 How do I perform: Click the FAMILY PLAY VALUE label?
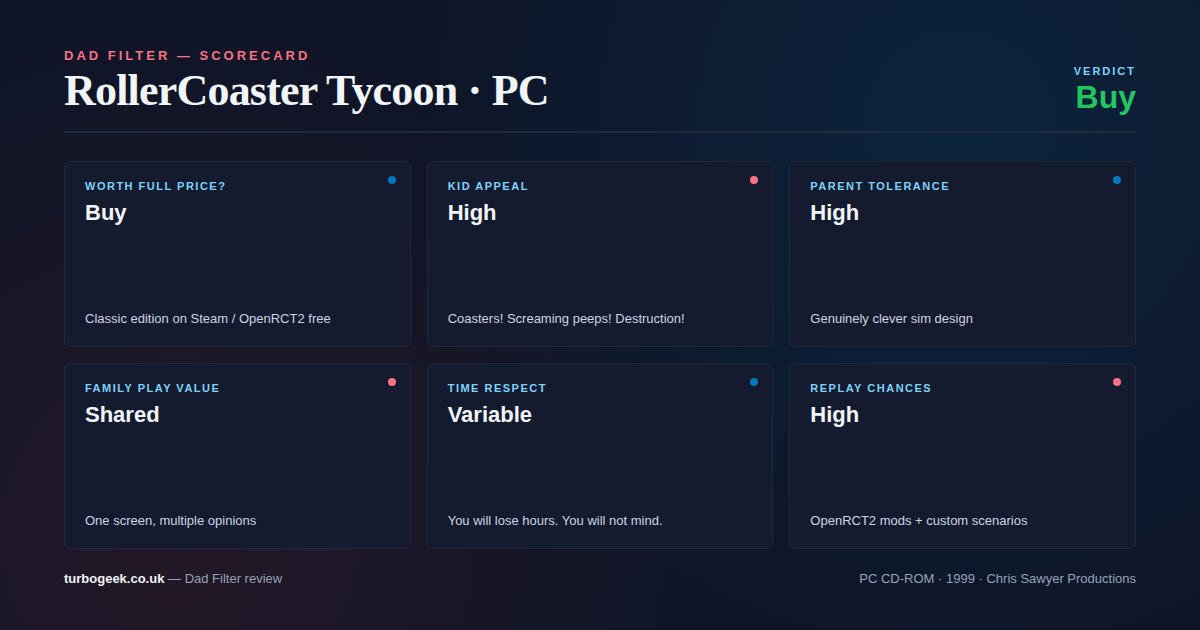[152, 388]
